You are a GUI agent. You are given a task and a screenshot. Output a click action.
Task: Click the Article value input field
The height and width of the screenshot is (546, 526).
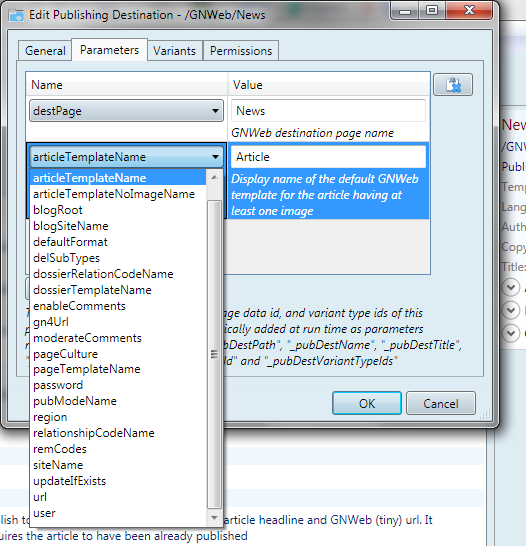pos(328,157)
